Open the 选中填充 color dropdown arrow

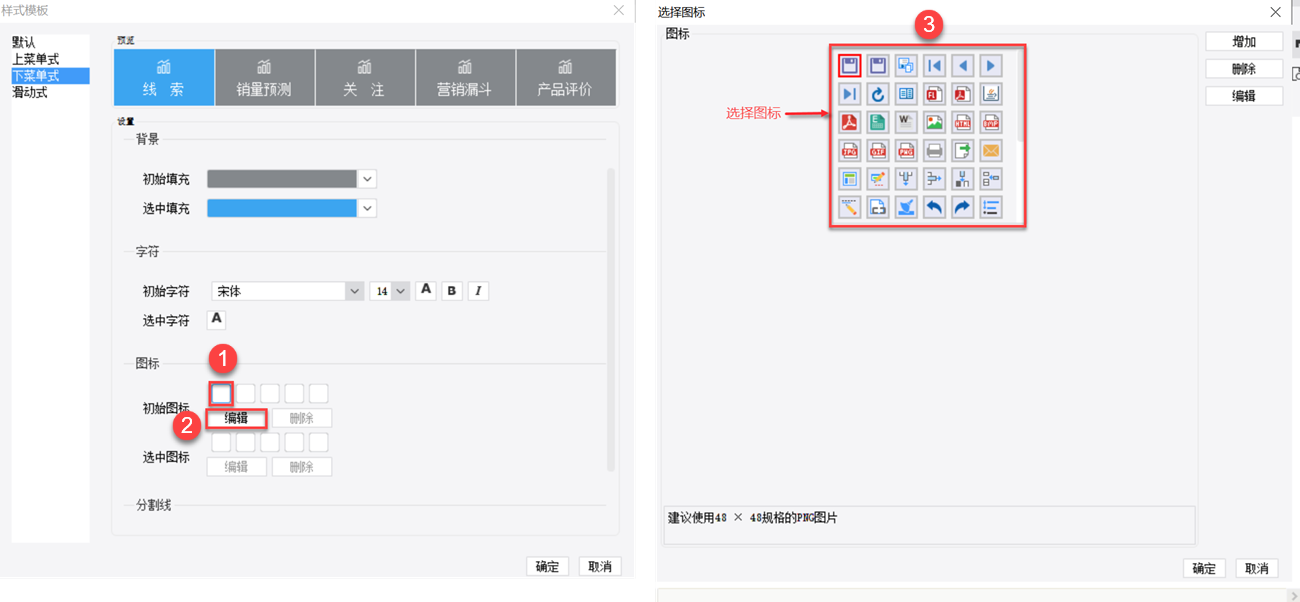[x=368, y=208]
